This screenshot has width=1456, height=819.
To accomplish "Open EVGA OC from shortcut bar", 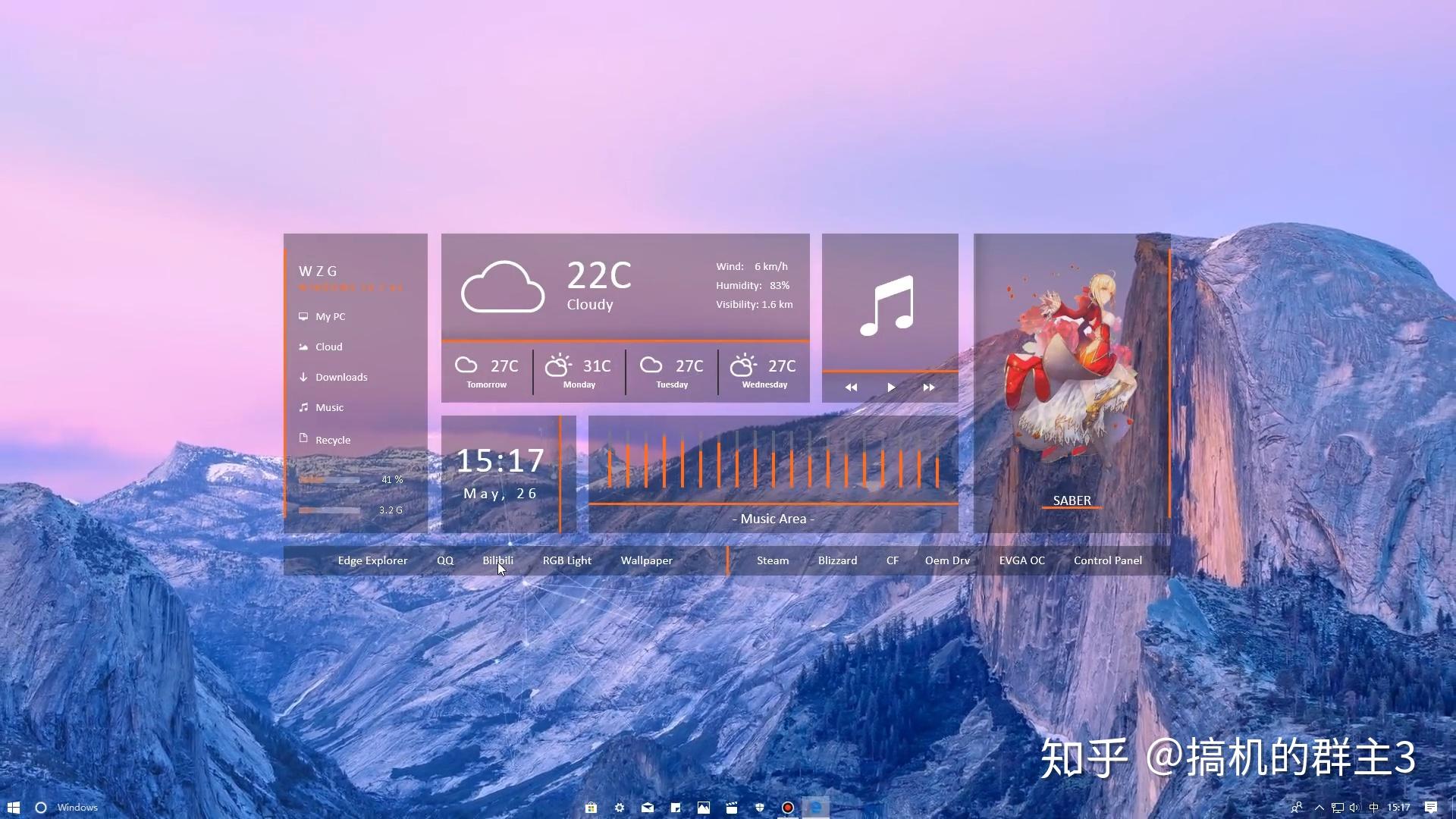I will pyautogui.click(x=1022, y=560).
